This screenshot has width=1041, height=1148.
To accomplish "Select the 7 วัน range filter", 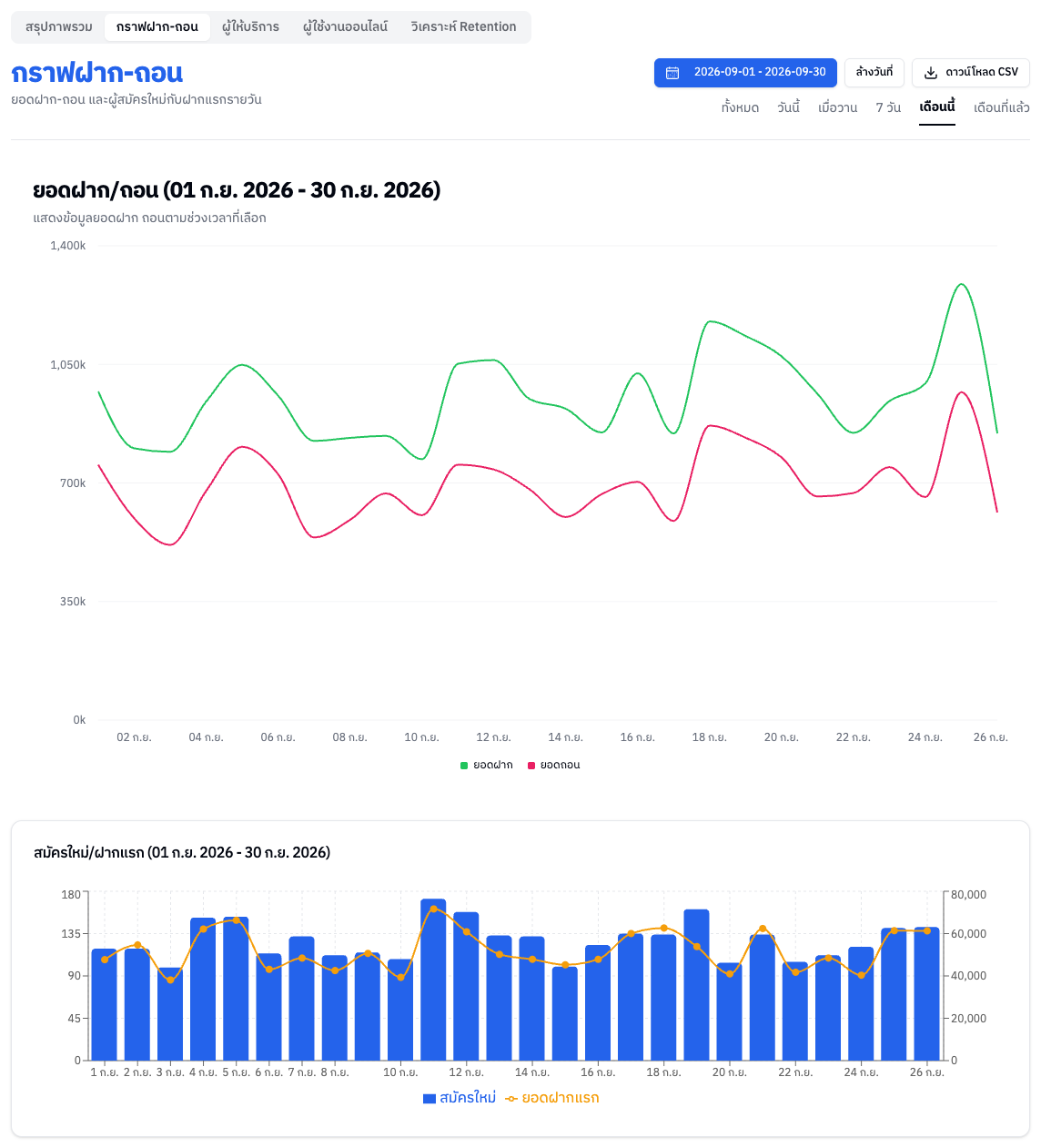I will 888,107.
